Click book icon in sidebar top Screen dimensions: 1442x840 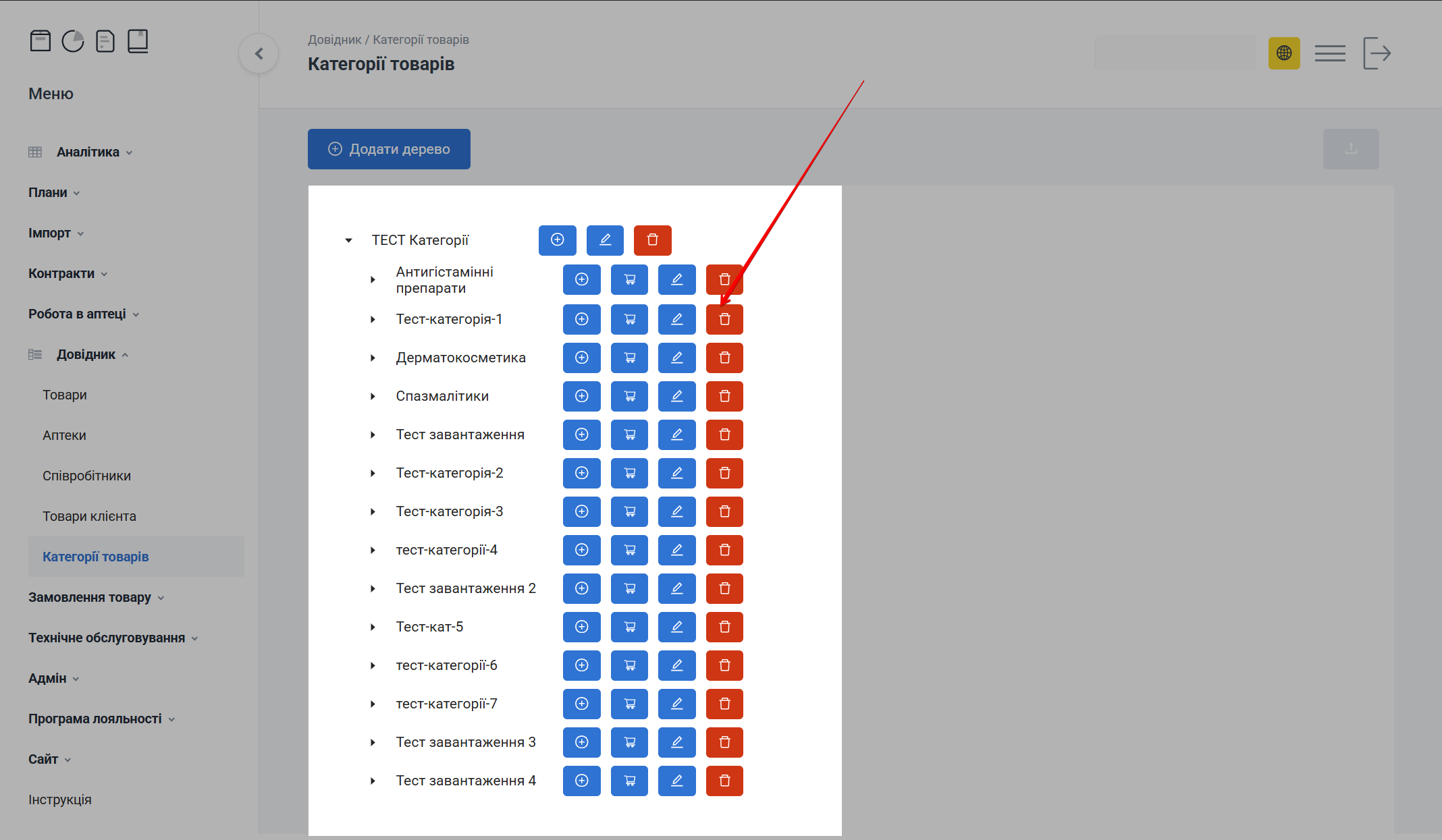138,41
